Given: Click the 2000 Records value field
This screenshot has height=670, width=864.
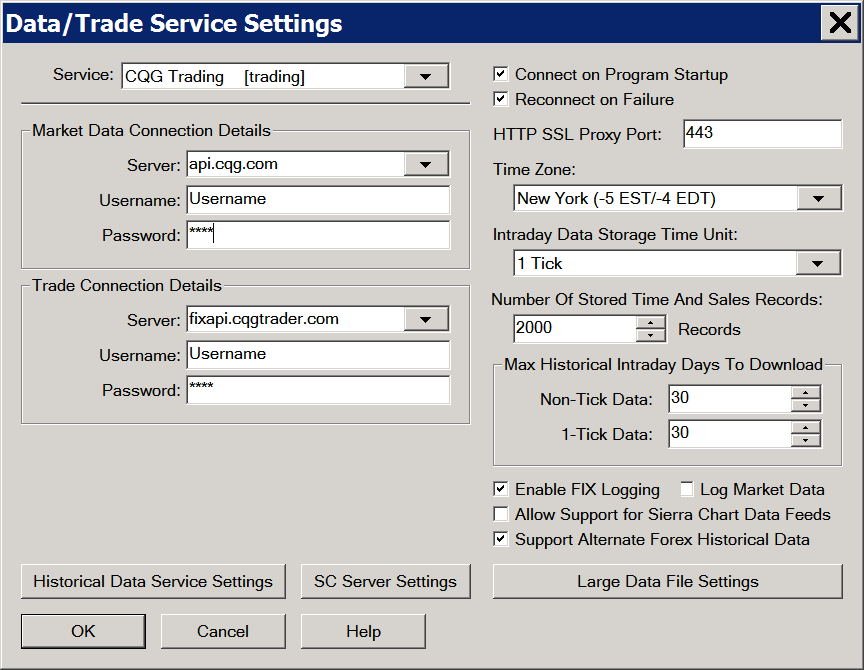Looking at the screenshot, I should pos(575,328).
